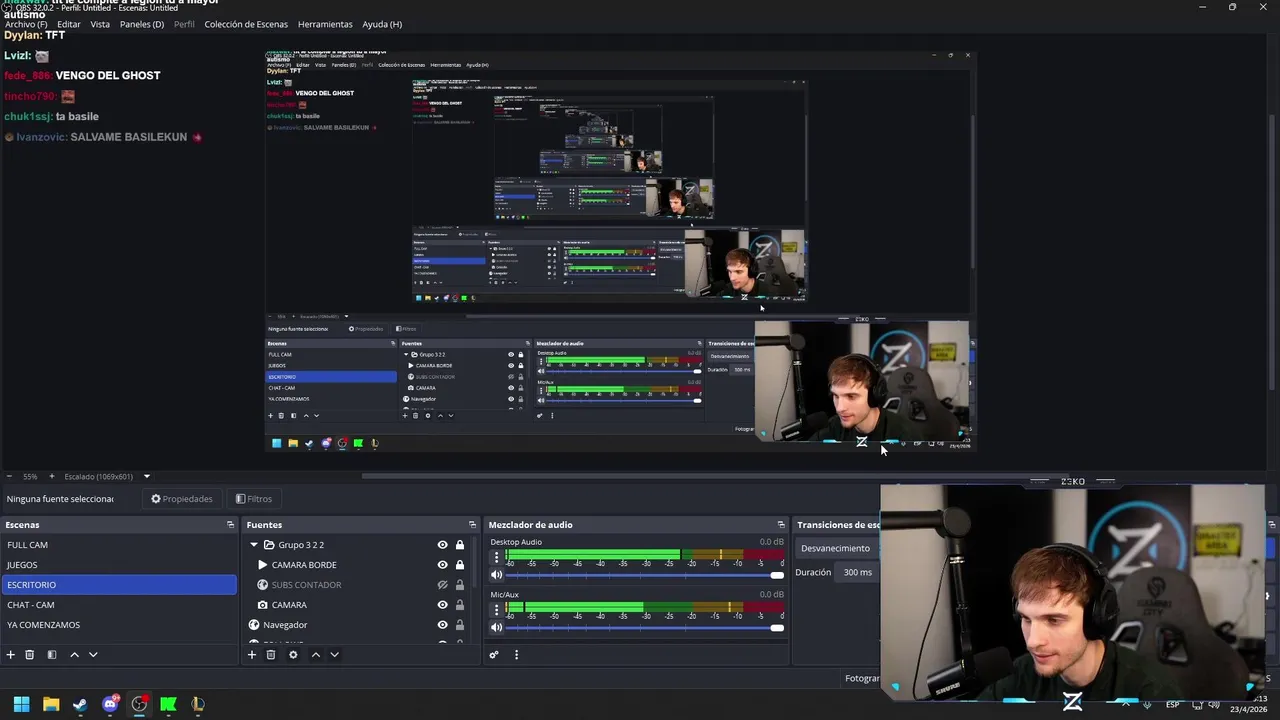Open Desktop Audio options dots
The height and width of the screenshot is (720, 1280).
[496, 556]
